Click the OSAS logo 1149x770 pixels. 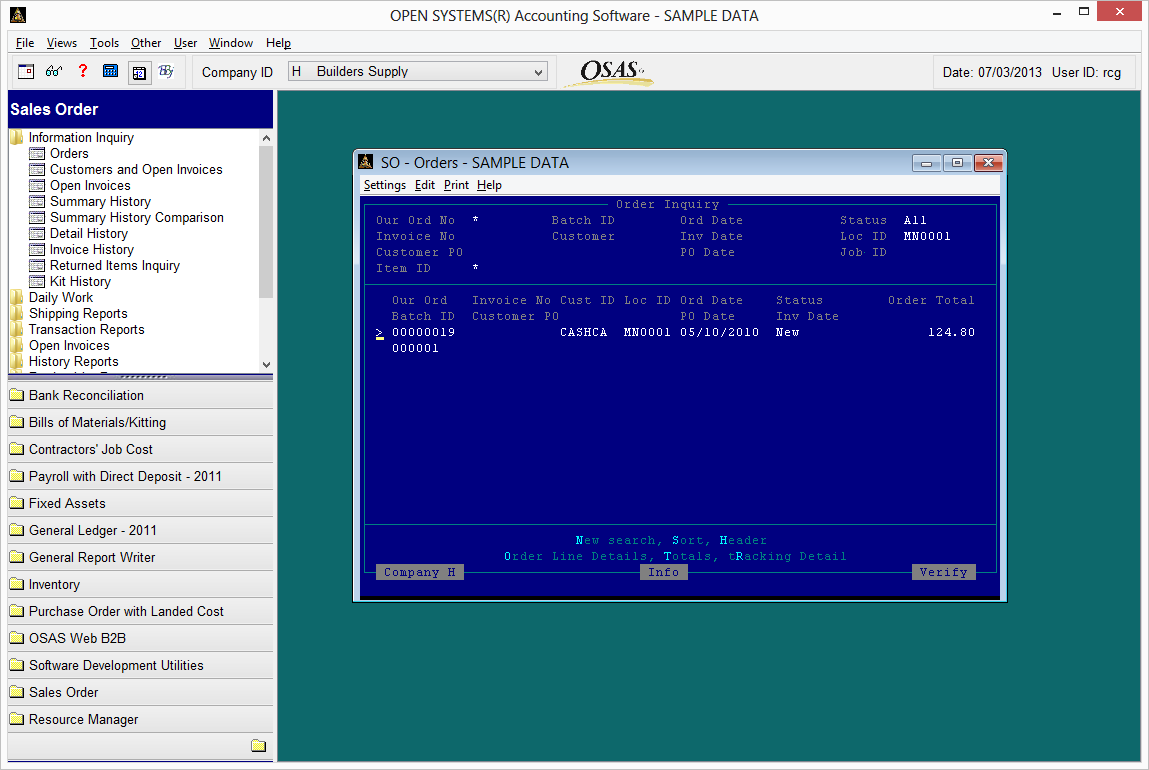click(610, 72)
